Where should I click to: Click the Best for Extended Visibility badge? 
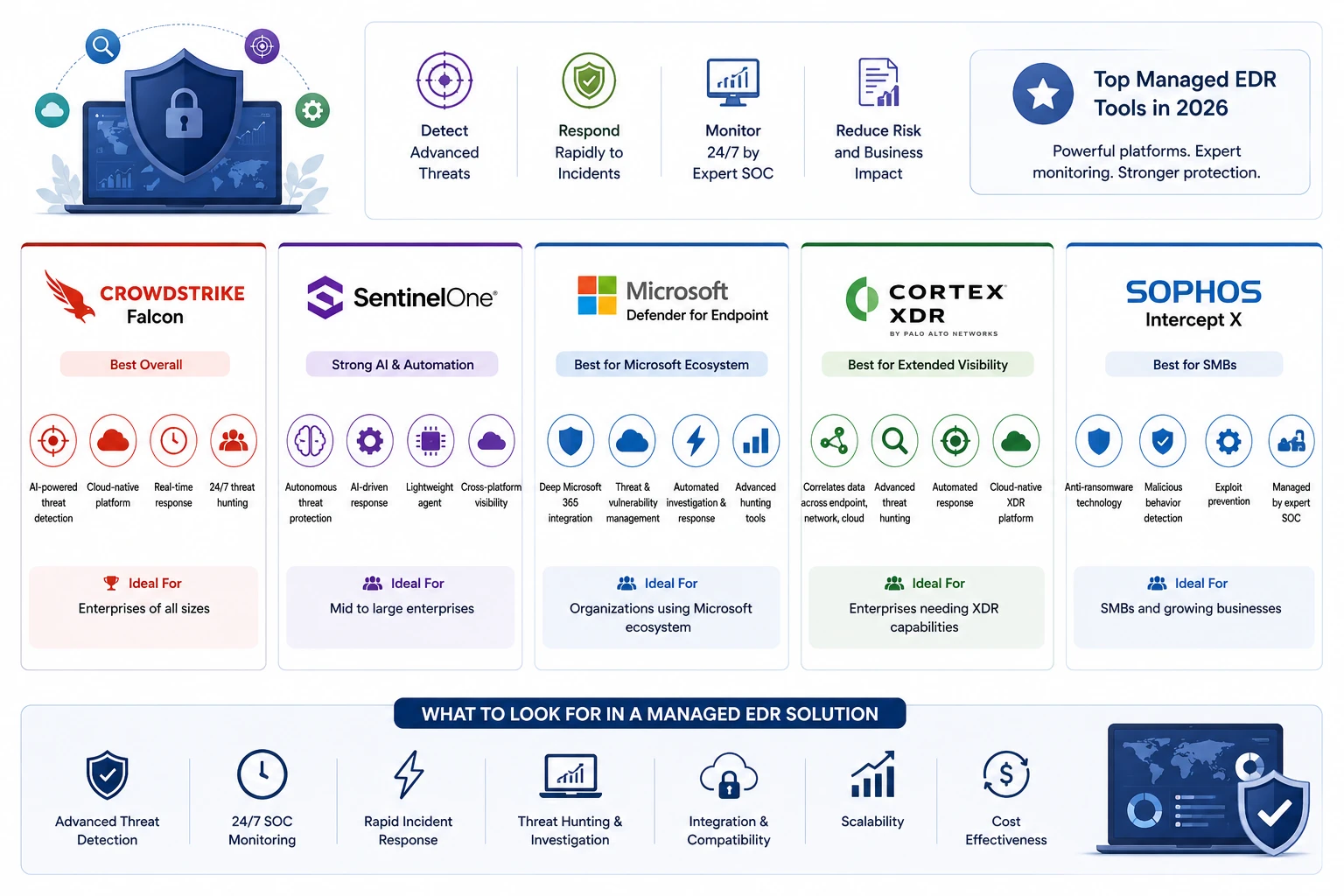point(927,364)
